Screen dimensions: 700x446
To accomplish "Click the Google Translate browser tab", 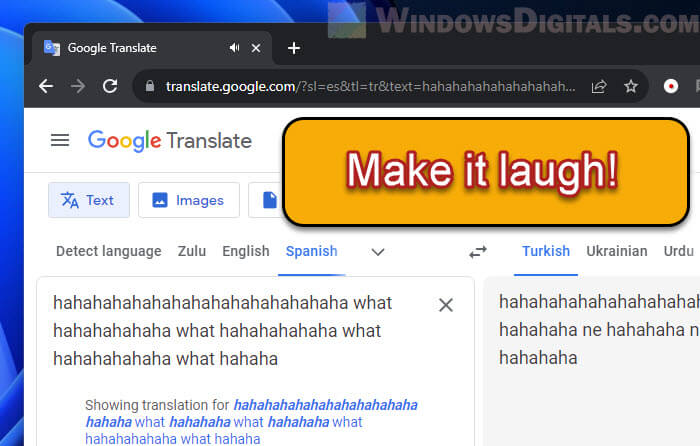I will tap(152, 48).
